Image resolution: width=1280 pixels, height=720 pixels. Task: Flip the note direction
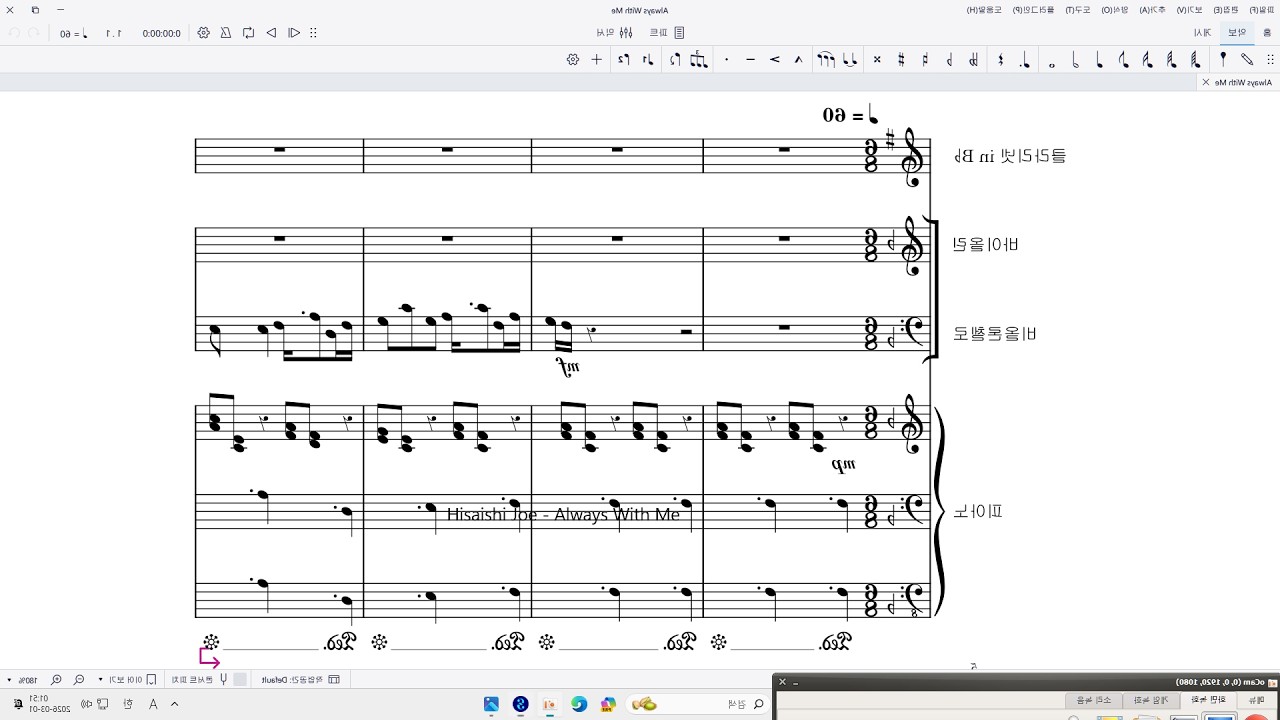coord(675,59)
